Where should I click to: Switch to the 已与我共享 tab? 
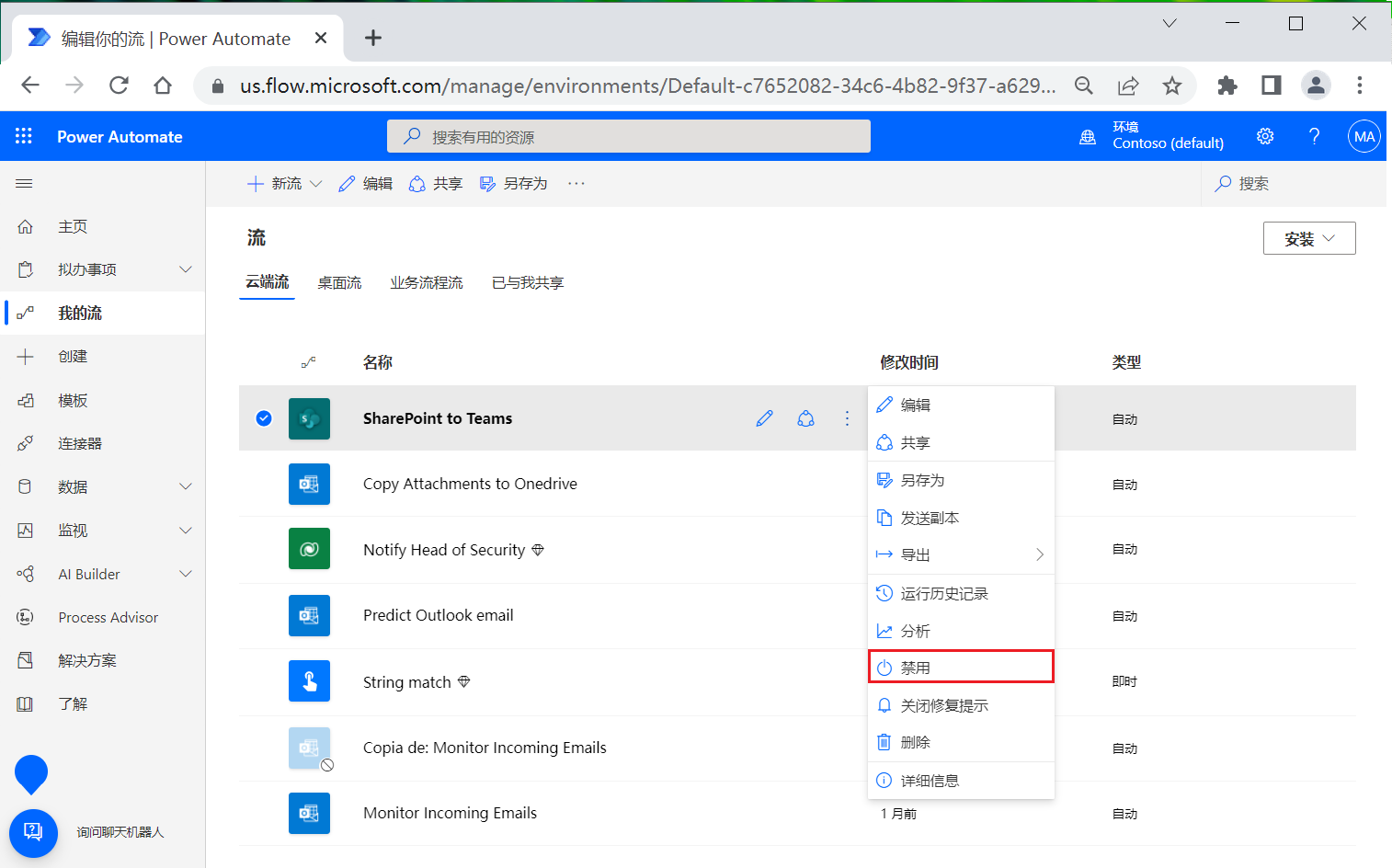[x=528, y=282]
